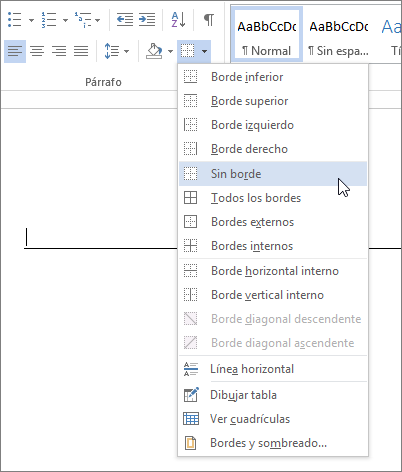This screenshot has width=402, height=472.
Task: Select the Normal style thumbnail
Action: point(267,34)
